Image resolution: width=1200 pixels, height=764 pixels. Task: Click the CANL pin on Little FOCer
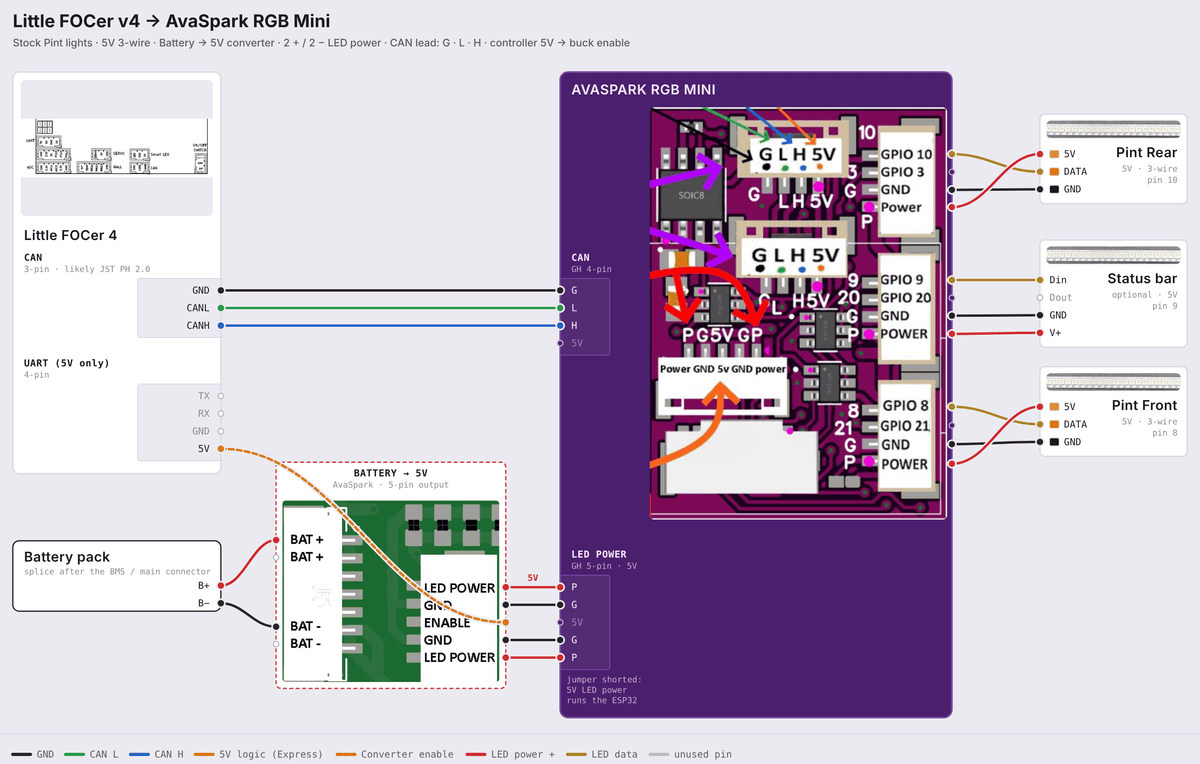tap(220, 308)
